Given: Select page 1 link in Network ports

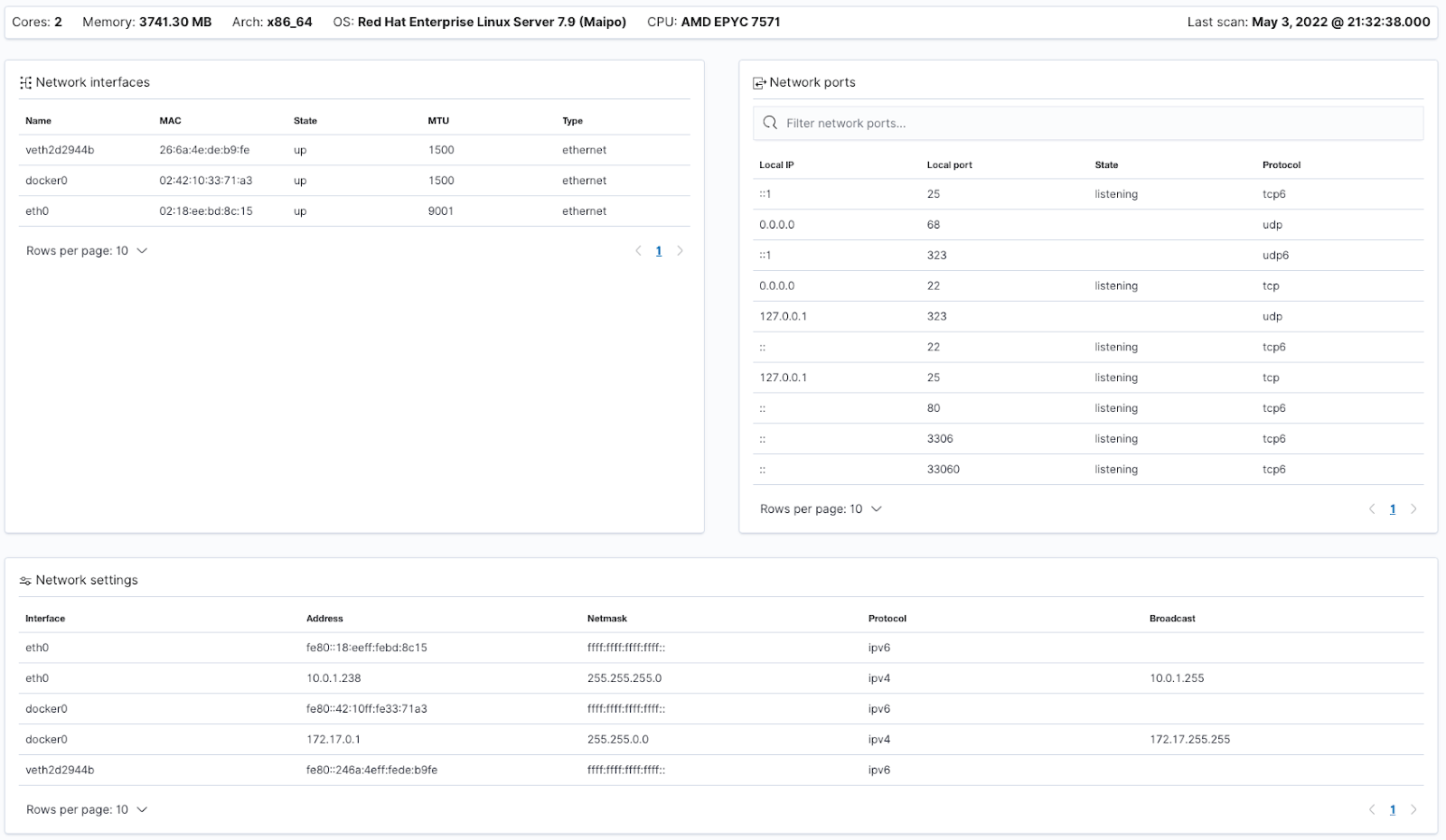Looking at the screenshot, I should click(x=1393, y=509).
